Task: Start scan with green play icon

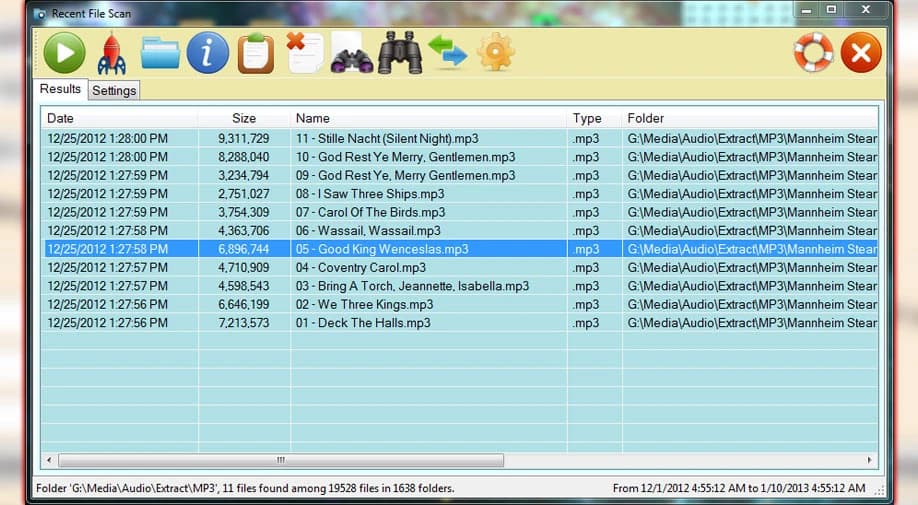Action: pos(64,53)
